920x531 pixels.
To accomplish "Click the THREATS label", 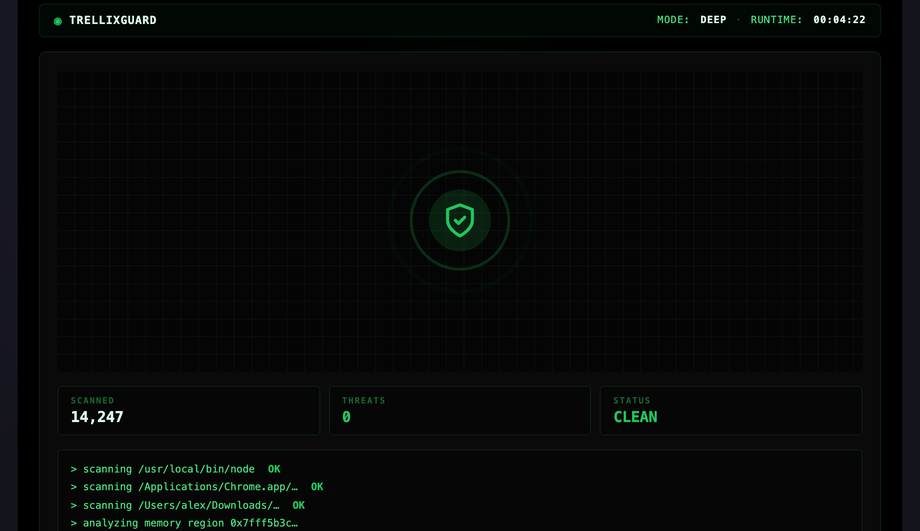I will 364,400.
